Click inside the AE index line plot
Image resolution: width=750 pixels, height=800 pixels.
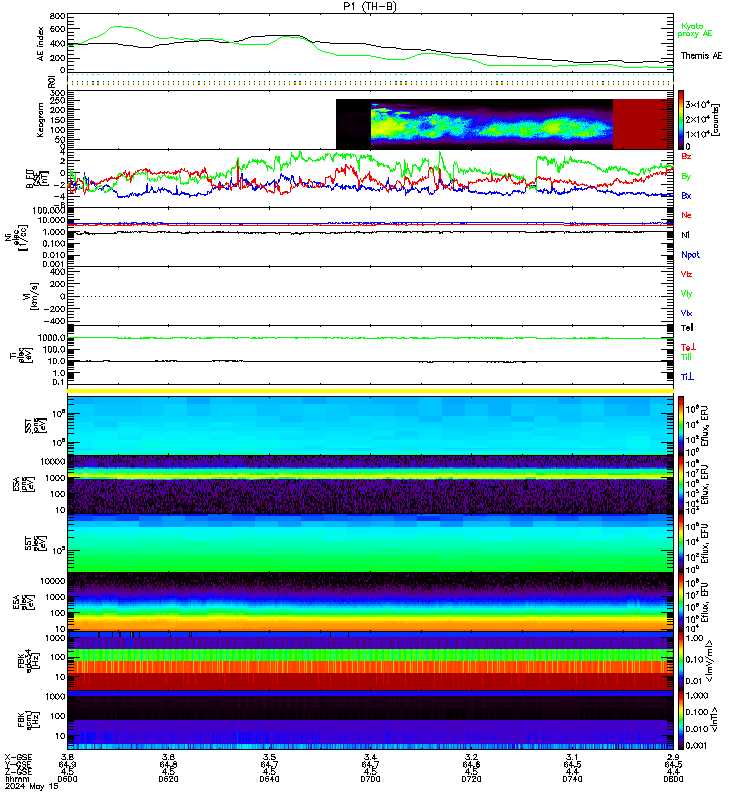click(370, 43)
